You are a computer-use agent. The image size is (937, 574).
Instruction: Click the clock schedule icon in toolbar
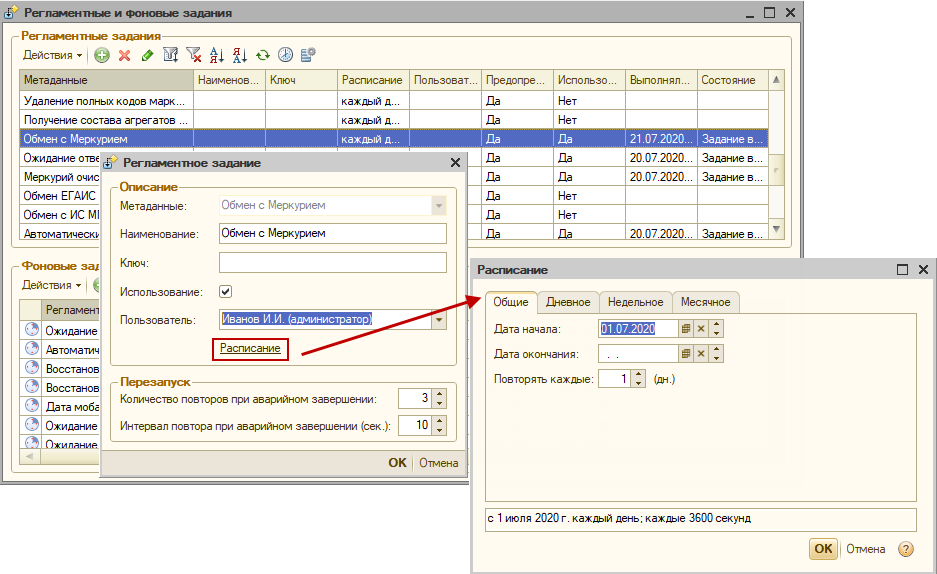pyautogui.click(x=286, y=56)
